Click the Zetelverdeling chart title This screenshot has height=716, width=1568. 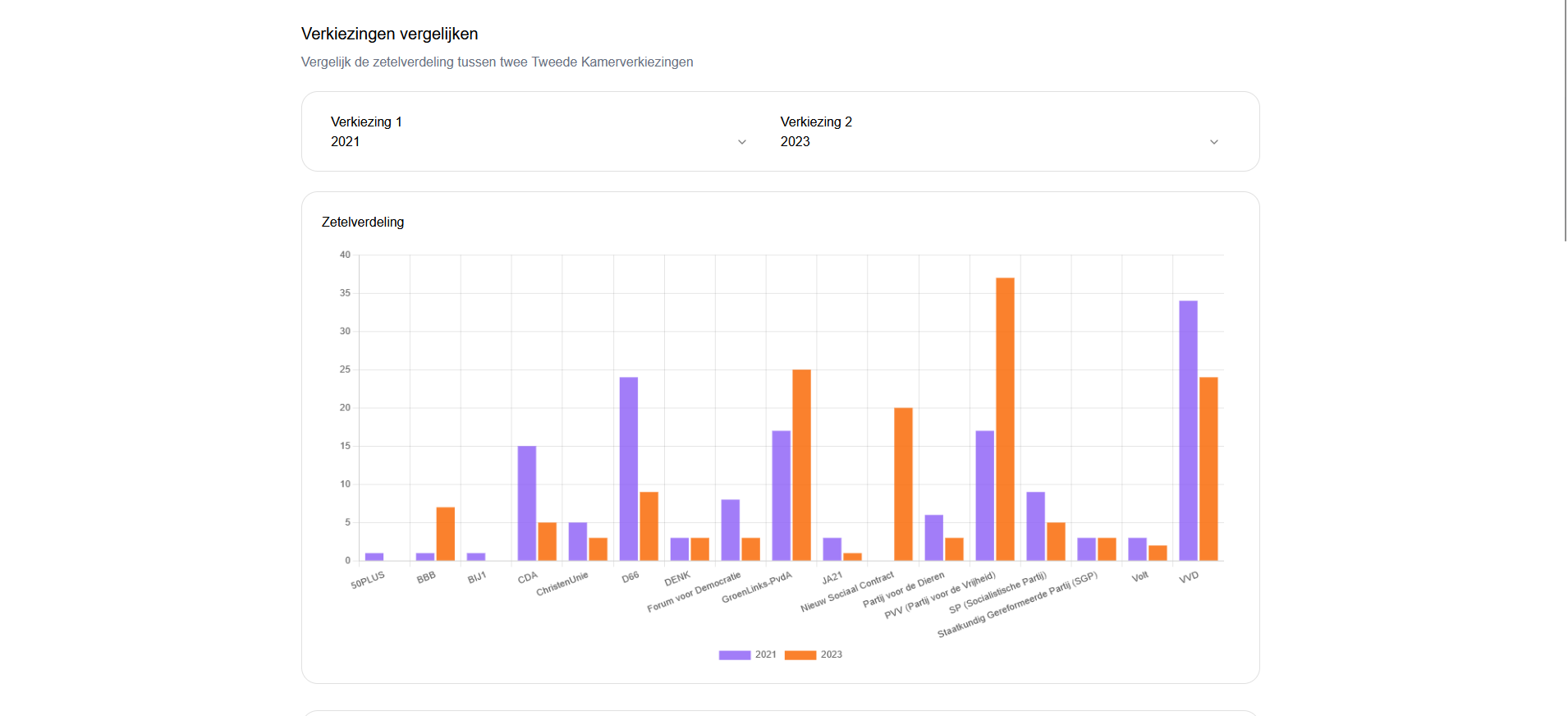click(363, 222)
